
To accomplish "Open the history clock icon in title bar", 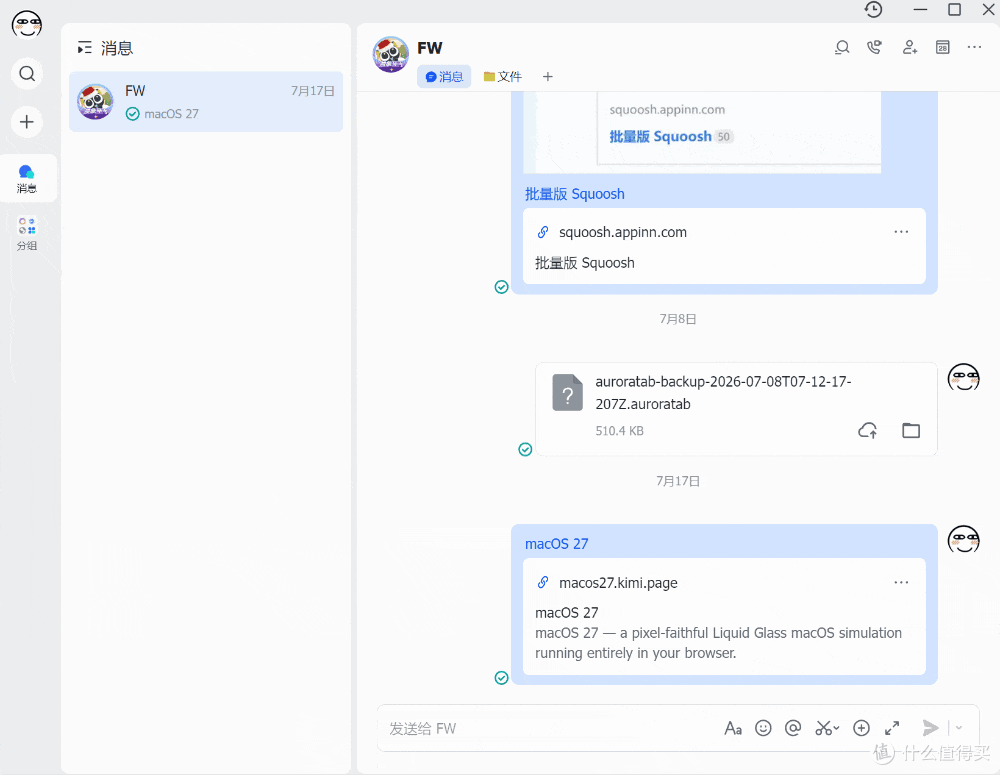I will 873,10.
